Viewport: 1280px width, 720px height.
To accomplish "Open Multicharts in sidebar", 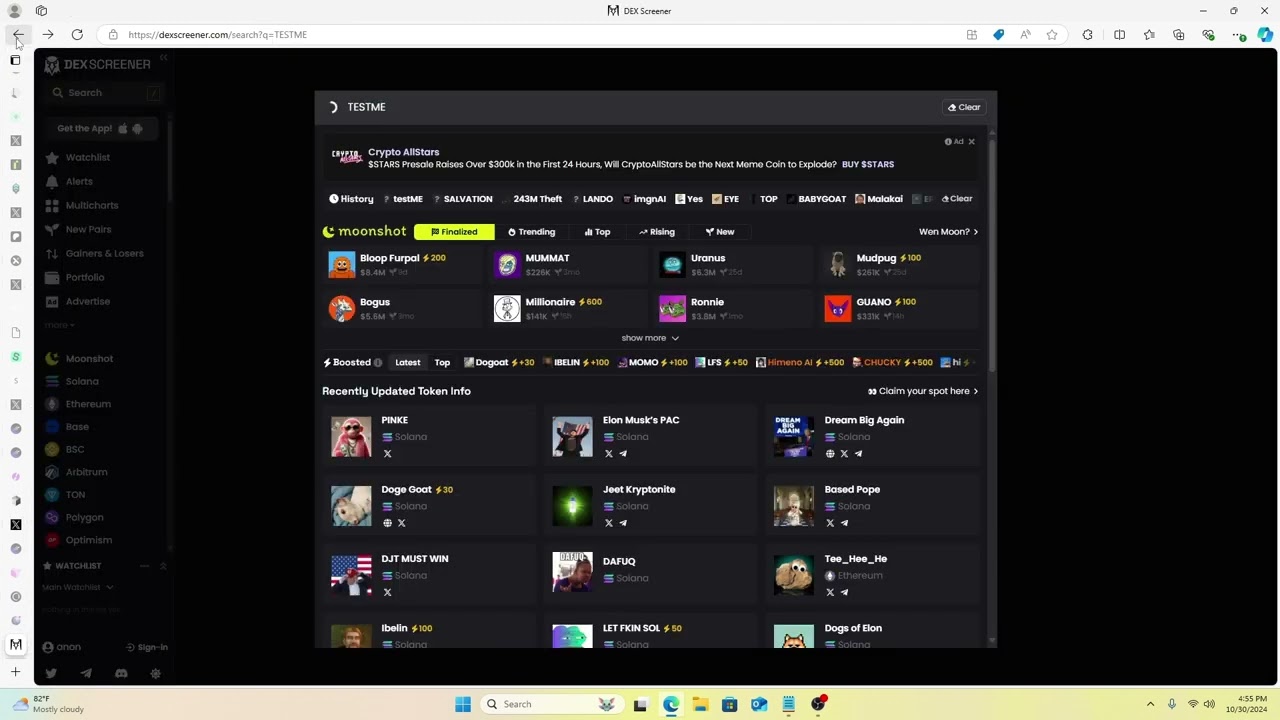I will pyautogui.click(x=92, y=205).
